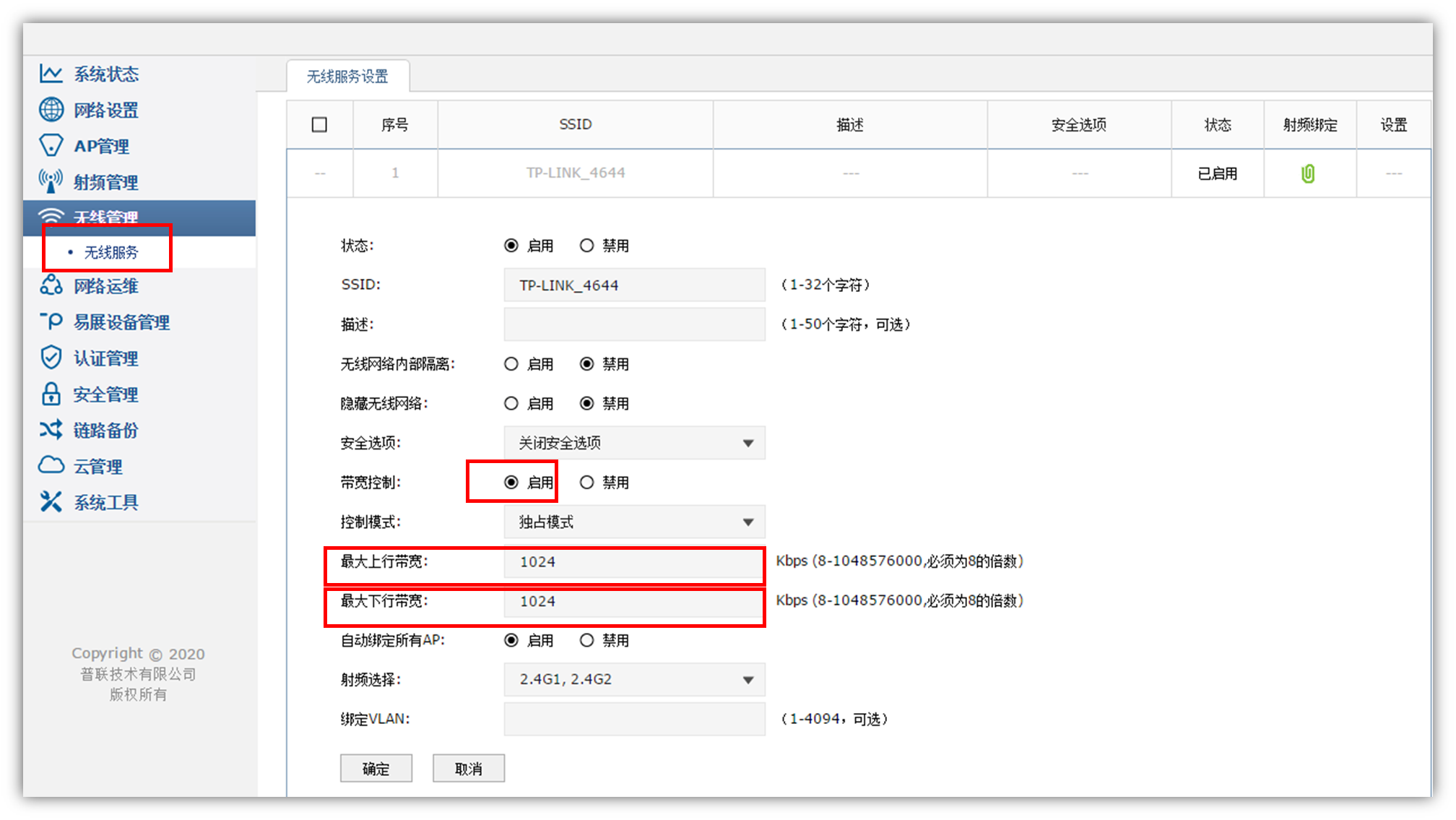Disable 隐藏无线网络
The width and height of the screenshot is (1456, 820).
click(586, 403)
